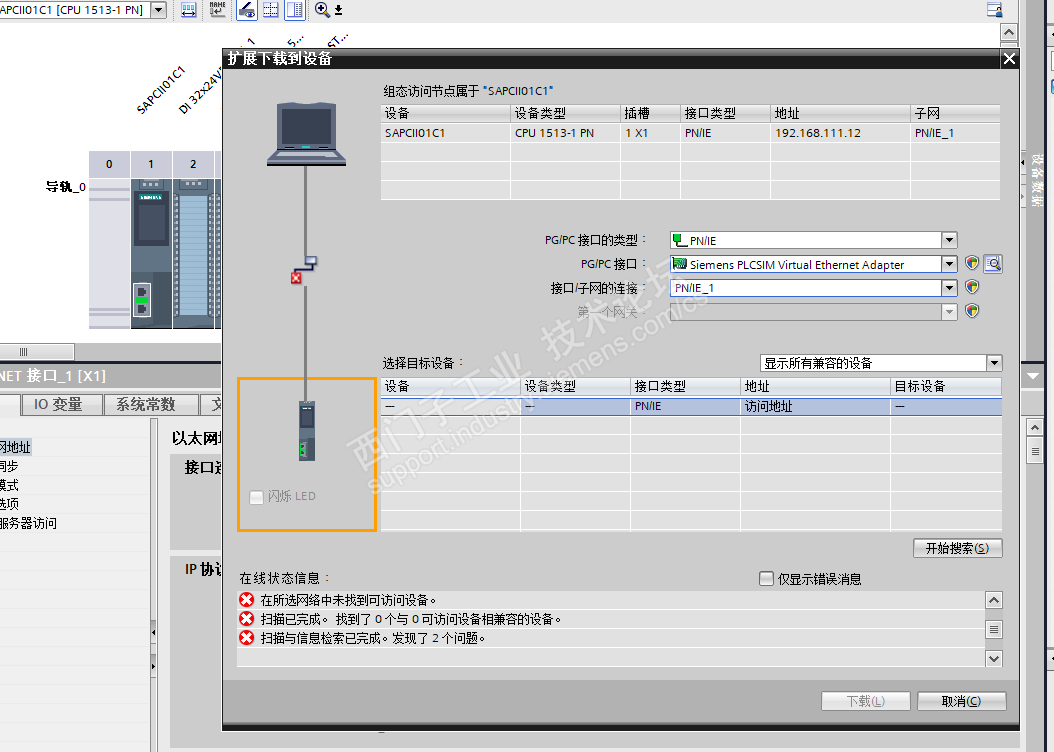Click the left splitter arrow beside the property list
This screenshot has width=1054, height=752.
point(153,632)
